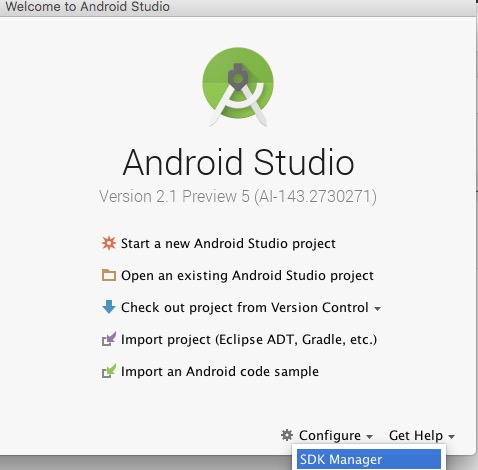Viewport: 478px width, 470px height.
Task: Open the Configure dropdown menu
Action: 336,435
